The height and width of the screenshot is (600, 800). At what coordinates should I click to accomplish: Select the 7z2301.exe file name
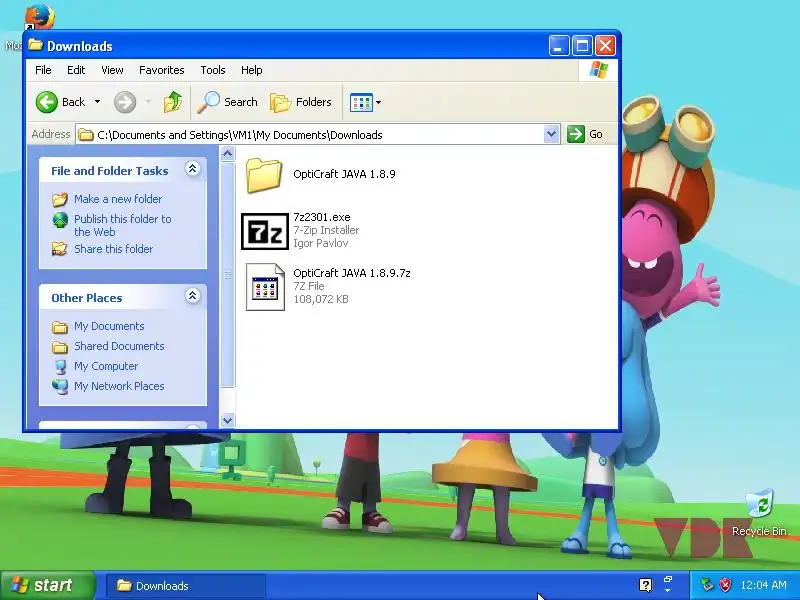321,217
